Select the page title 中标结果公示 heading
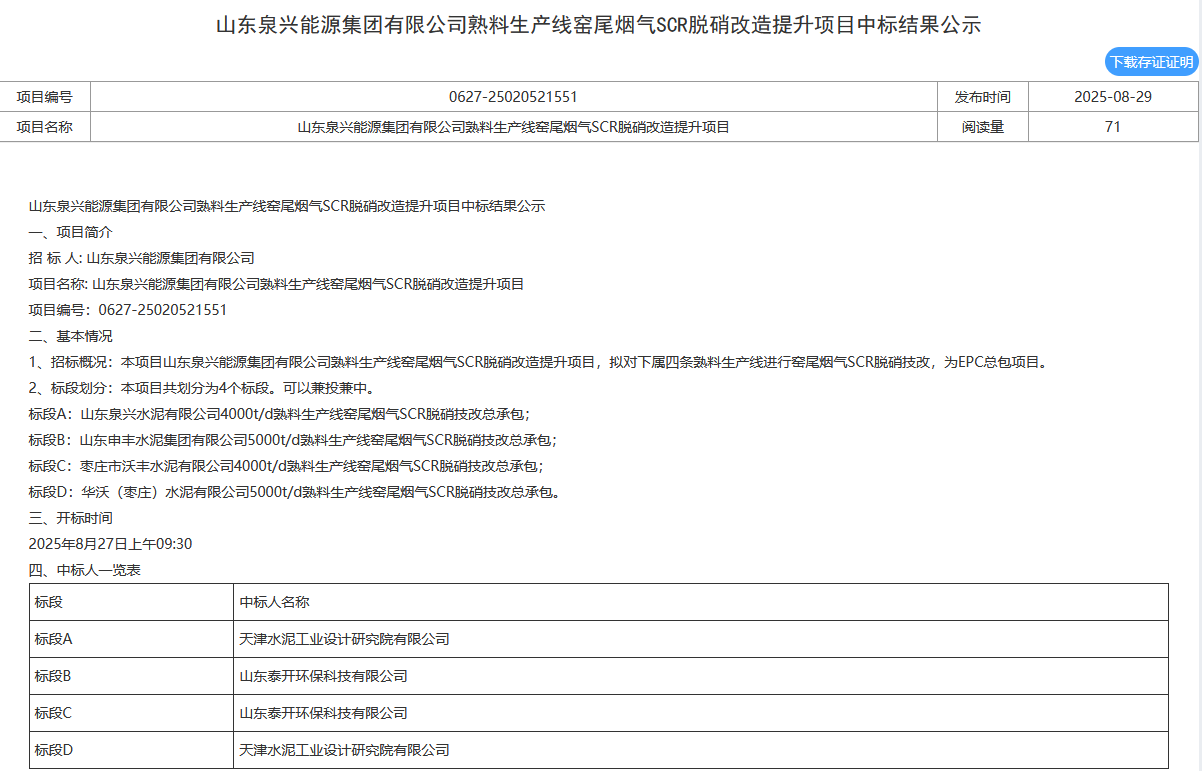 (x=599, y=25)
